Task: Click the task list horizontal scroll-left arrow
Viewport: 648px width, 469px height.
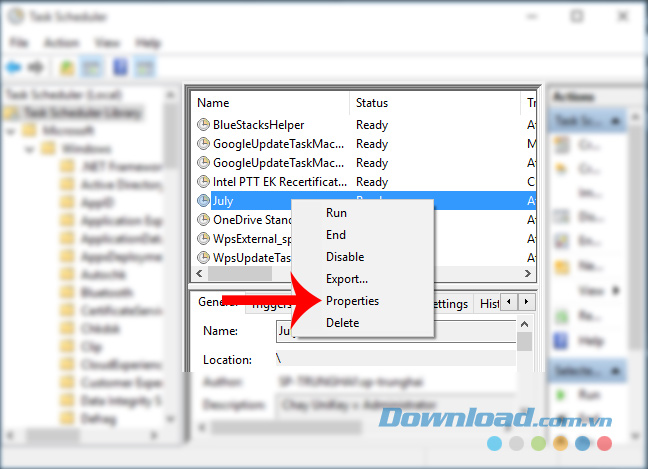Action: (x=199, y=273)
